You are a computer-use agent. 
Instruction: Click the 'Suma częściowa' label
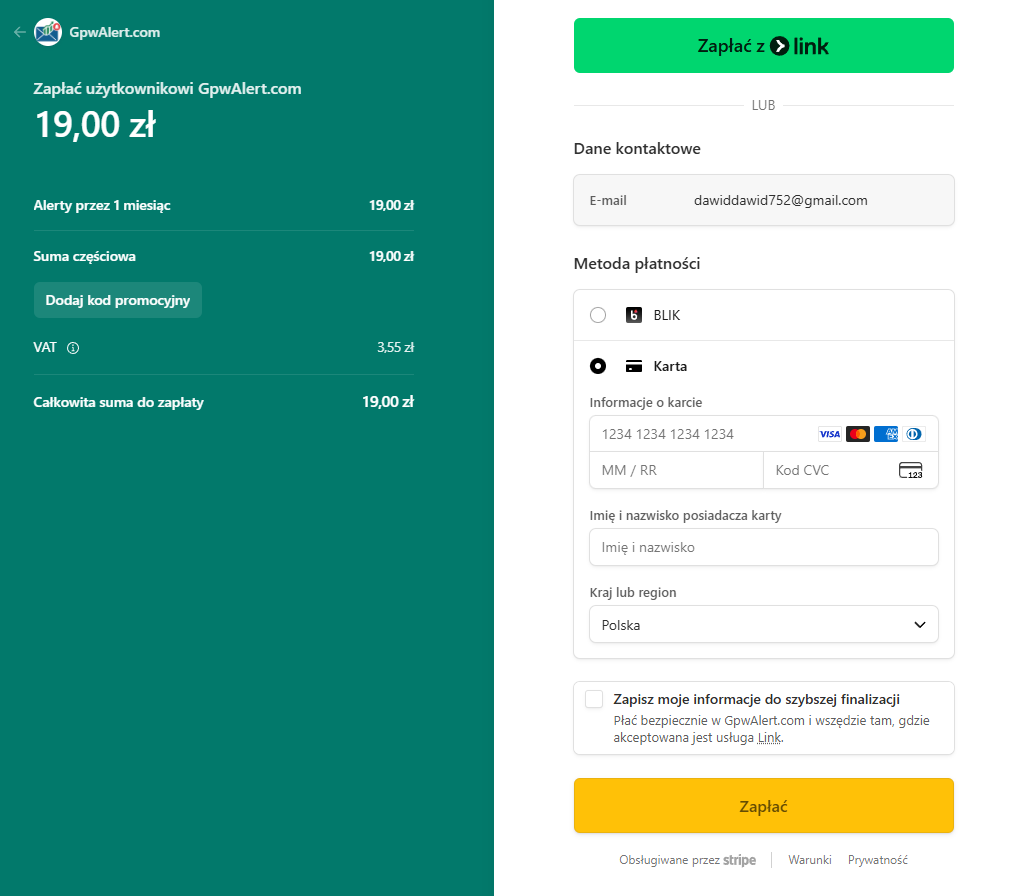click(x=84, y=256)
